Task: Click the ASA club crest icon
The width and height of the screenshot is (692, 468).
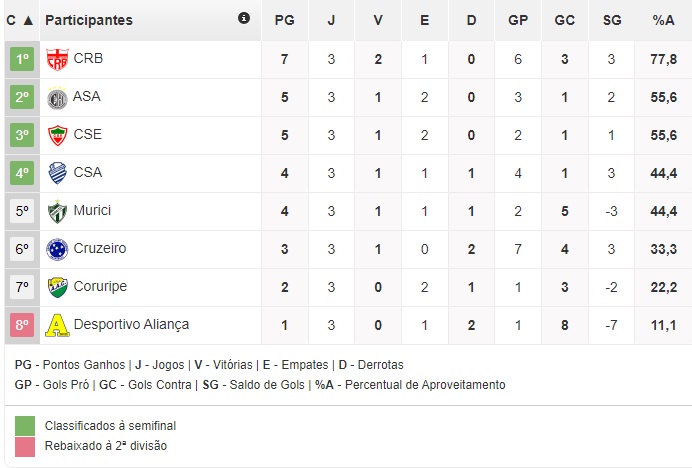Action: 58,98
